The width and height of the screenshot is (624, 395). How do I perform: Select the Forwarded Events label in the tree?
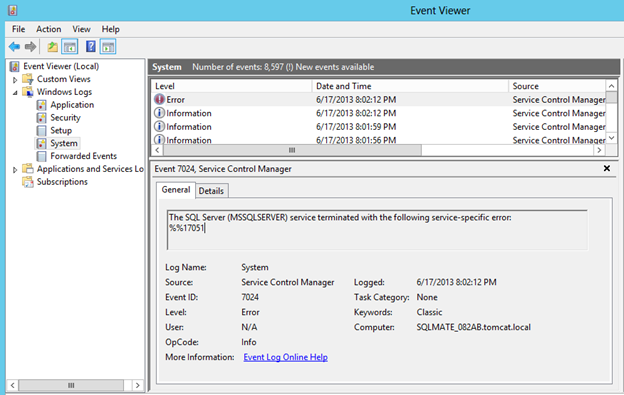point(84,156)
